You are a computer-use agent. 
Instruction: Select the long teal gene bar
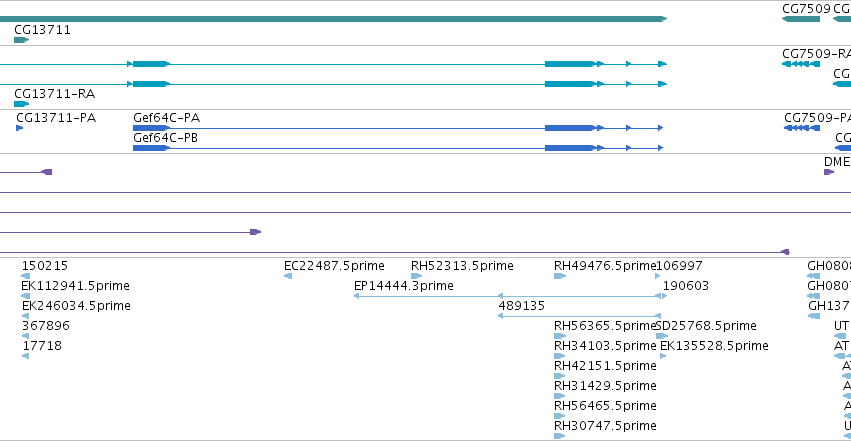click(x=333, y=20)
